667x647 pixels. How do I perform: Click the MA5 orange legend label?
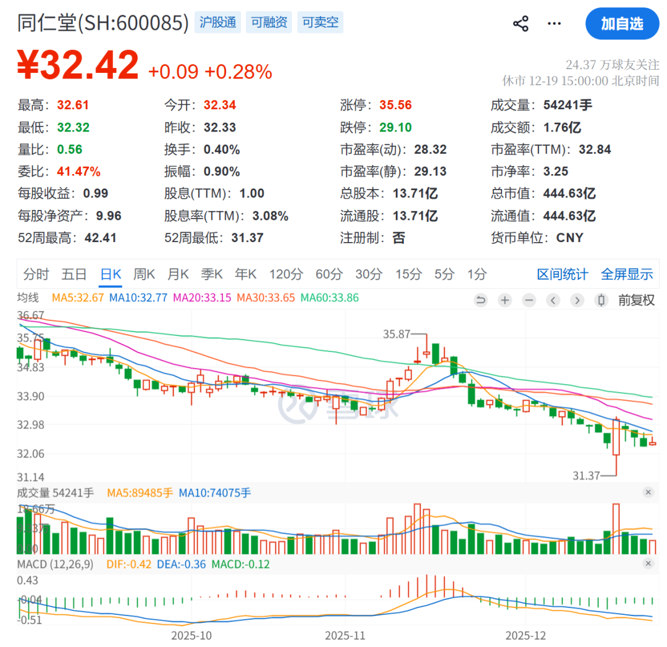78,298
